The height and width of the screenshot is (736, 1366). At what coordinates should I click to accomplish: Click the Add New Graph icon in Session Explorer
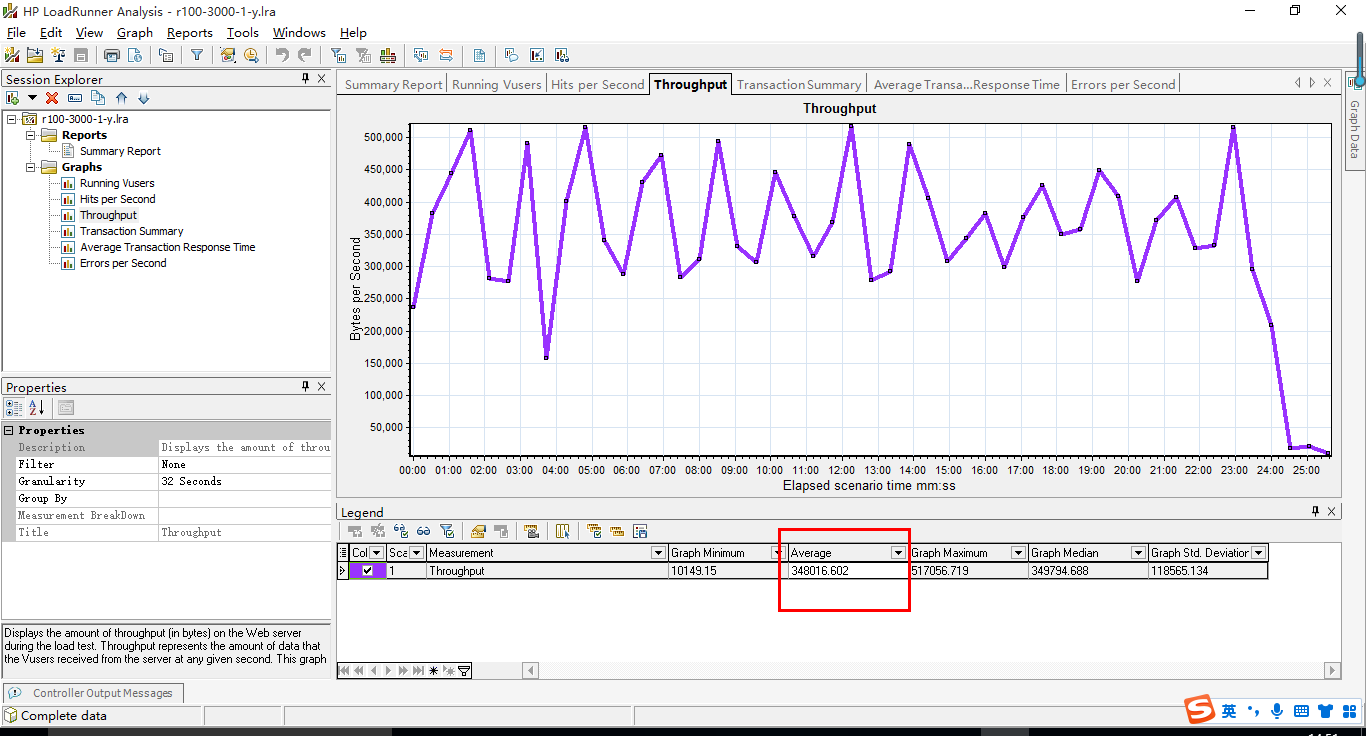(13, 98)
